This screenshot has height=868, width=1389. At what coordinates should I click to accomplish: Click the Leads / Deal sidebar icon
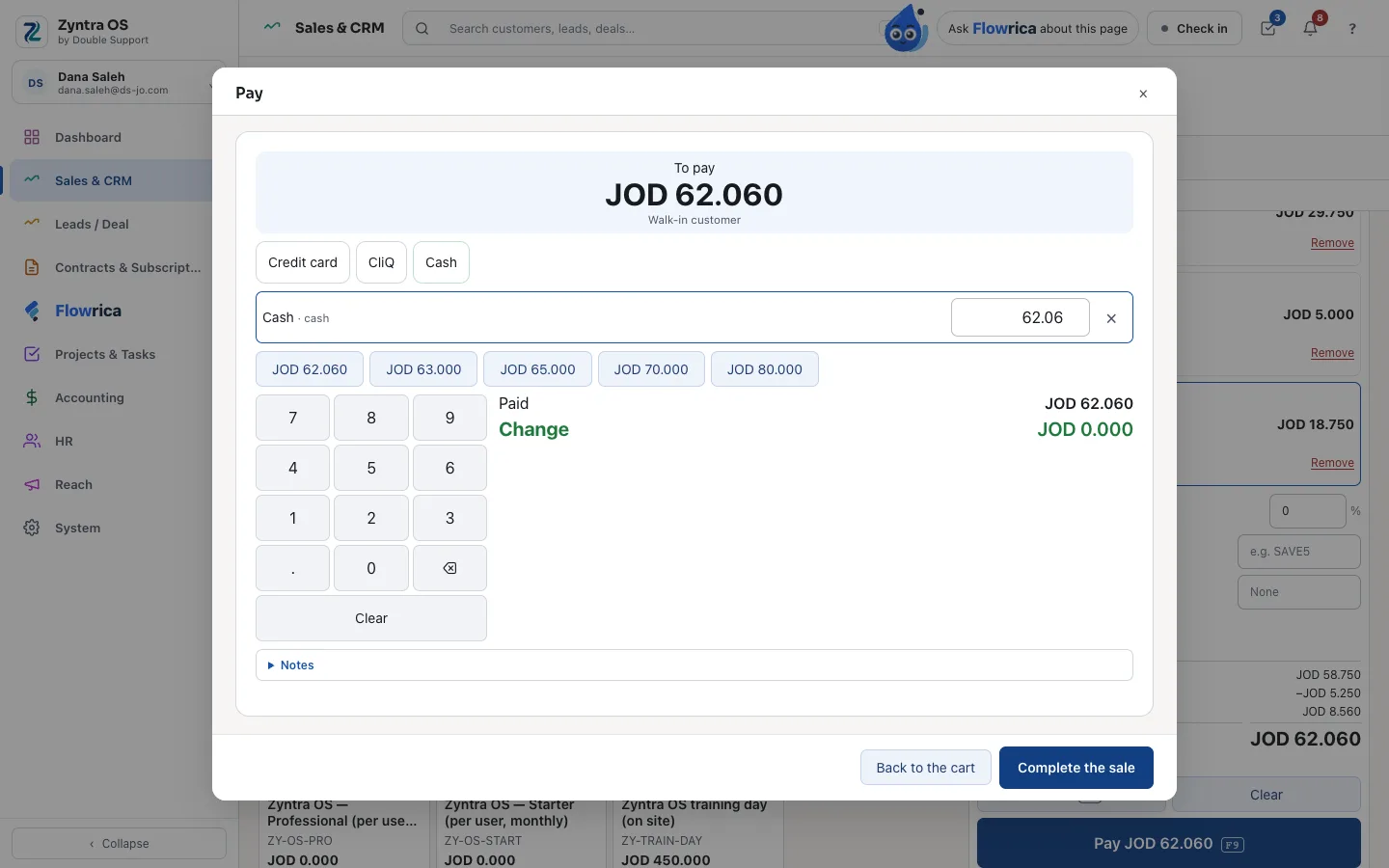(x=32, y=224)
